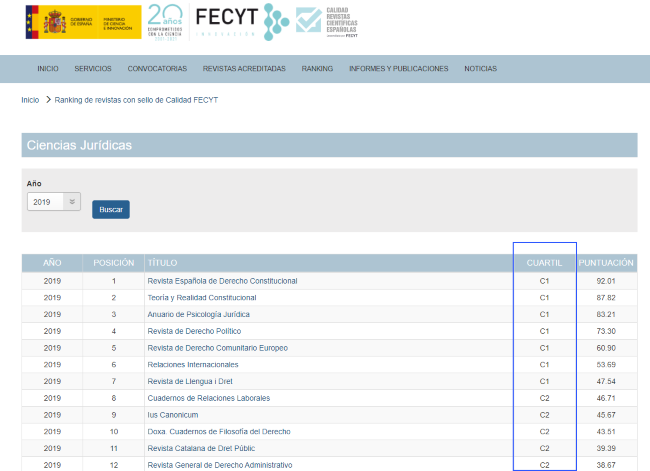The width and height of the screenshot is (650, 471).
Task: Click the Ciencias Jurídicas section heading
Action: (x=79, y=145)
